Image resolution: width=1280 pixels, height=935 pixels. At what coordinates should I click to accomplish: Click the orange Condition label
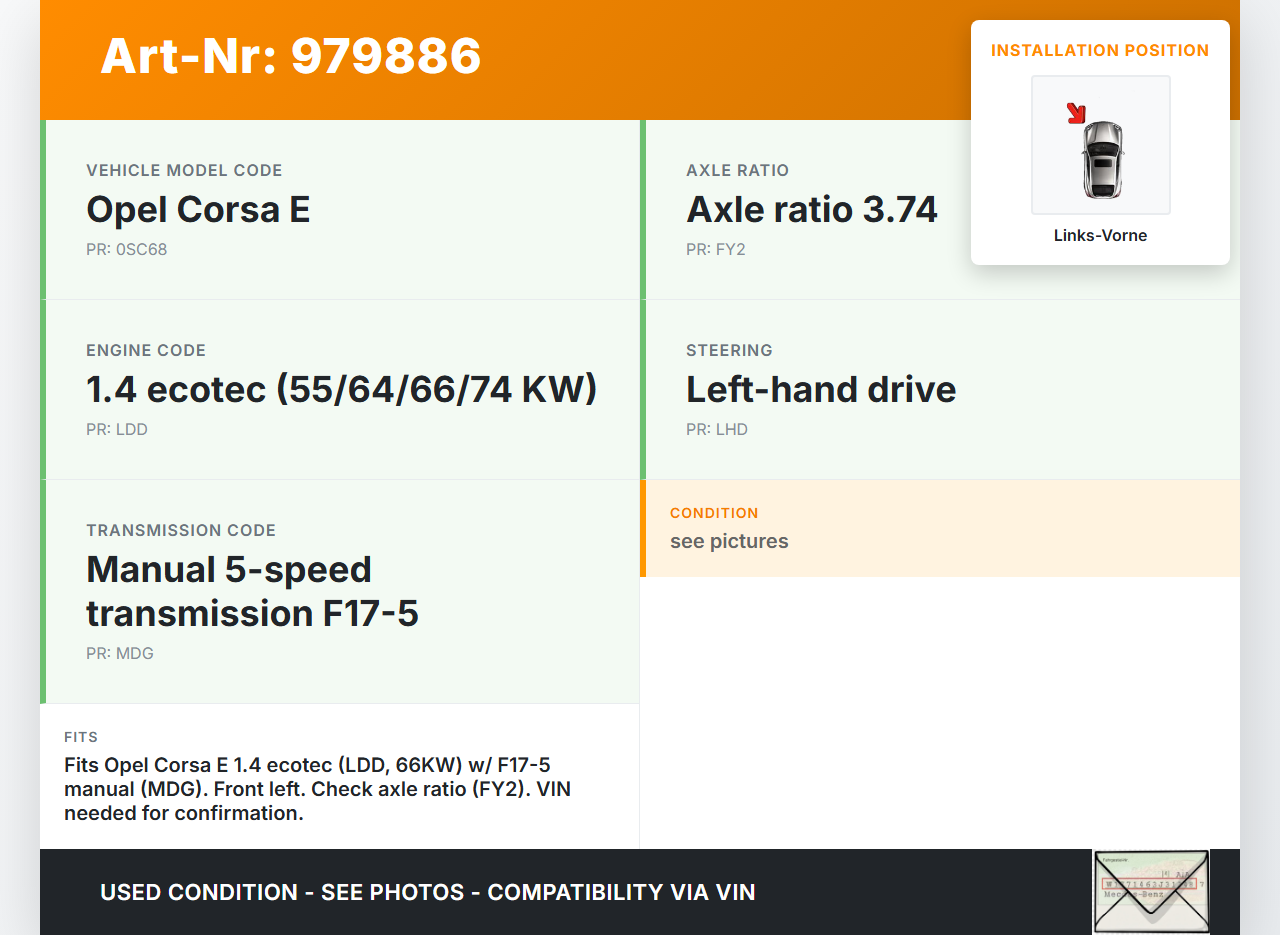pyautogui.click(x=714, y=513)
